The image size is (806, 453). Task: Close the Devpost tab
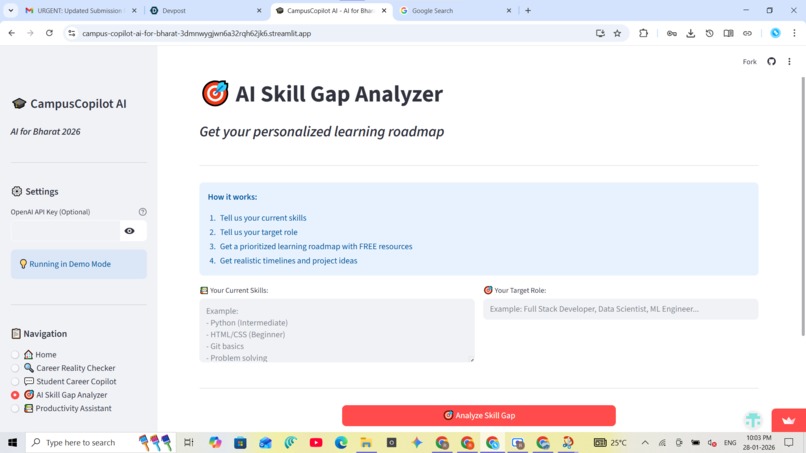[x=259, y=10]
